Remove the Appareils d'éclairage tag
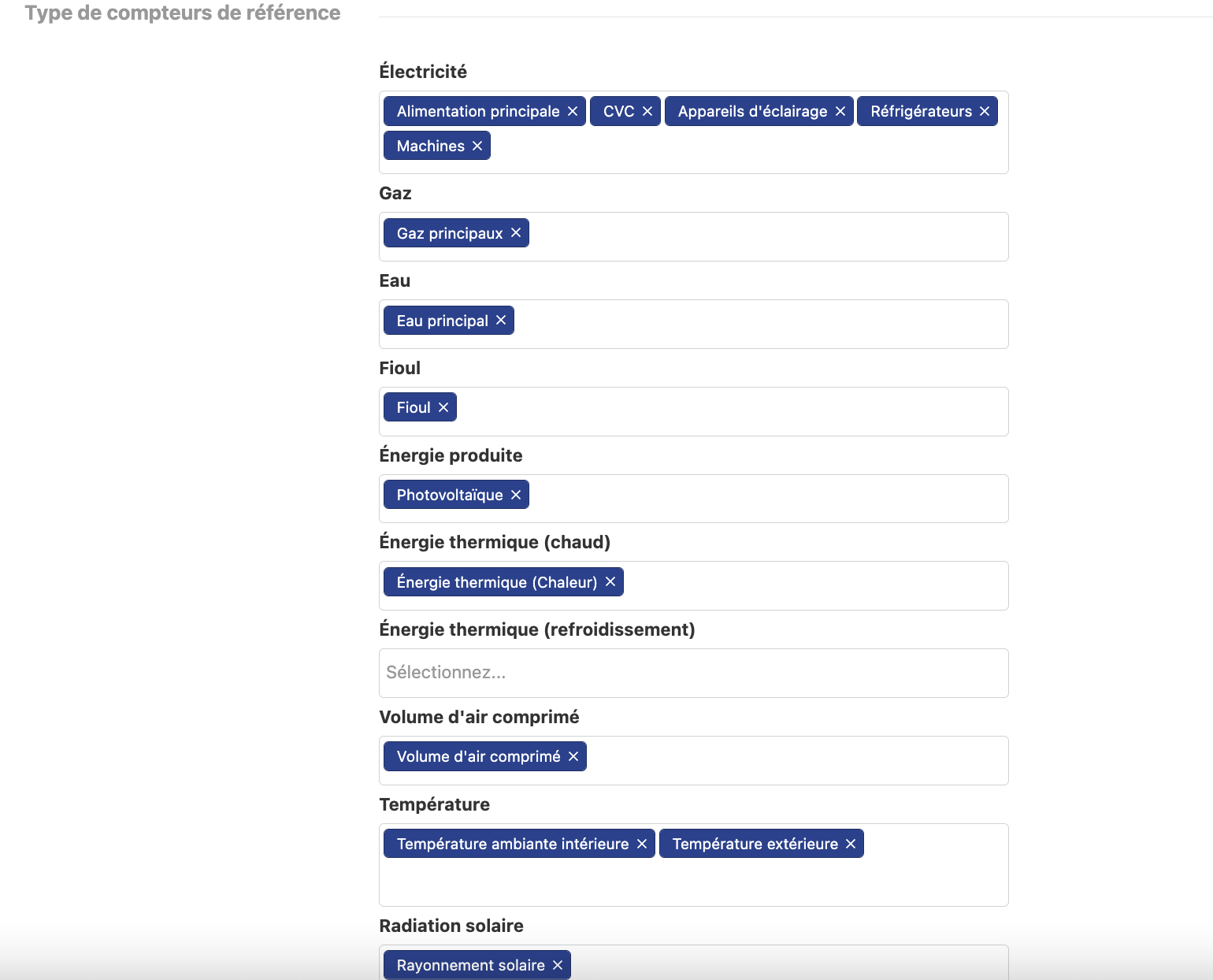1213x980 pixels. (x=840, y=111)
